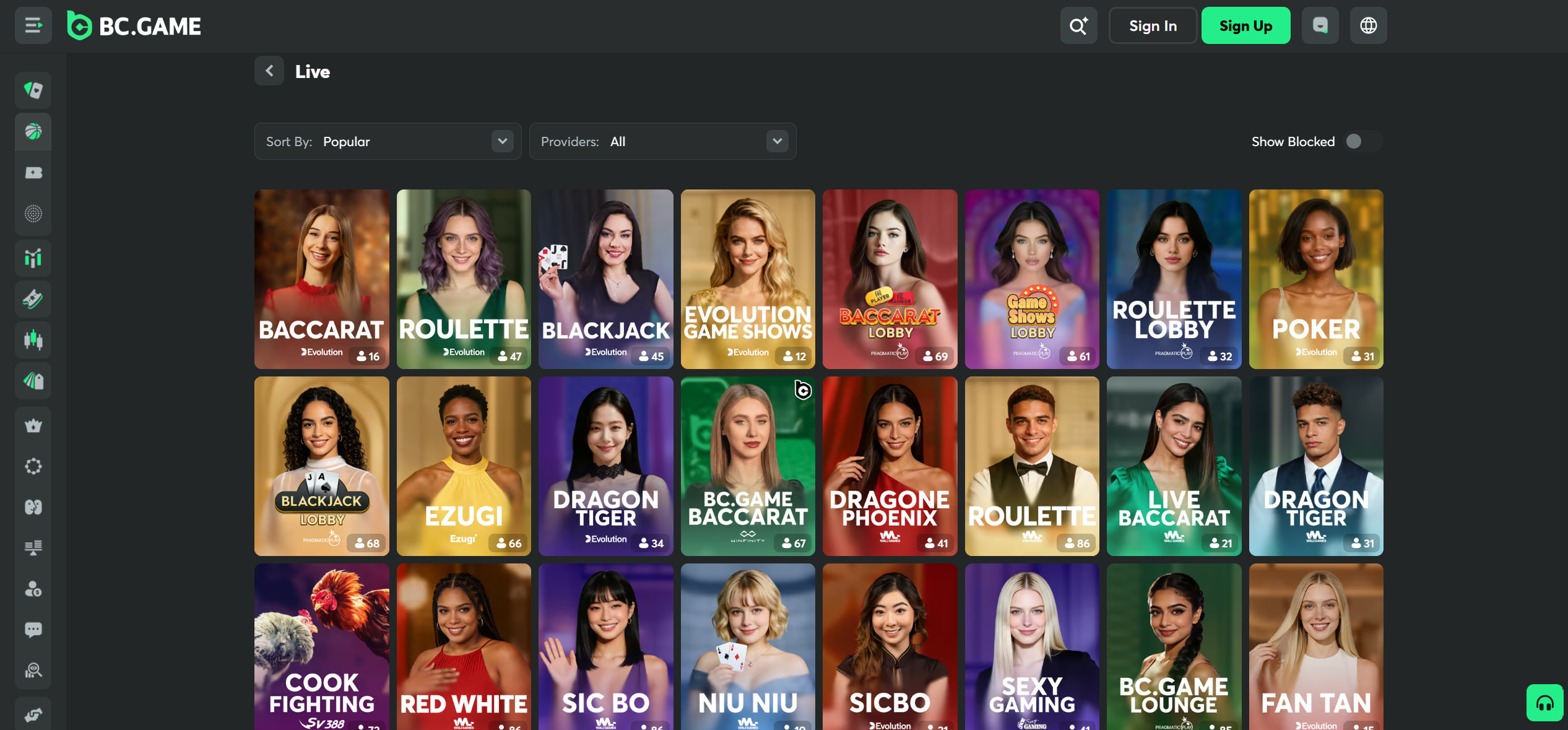Open the Game Shows Lobby card
The width and height of the screenshot is (1568, 730).
pos(1032,279)
